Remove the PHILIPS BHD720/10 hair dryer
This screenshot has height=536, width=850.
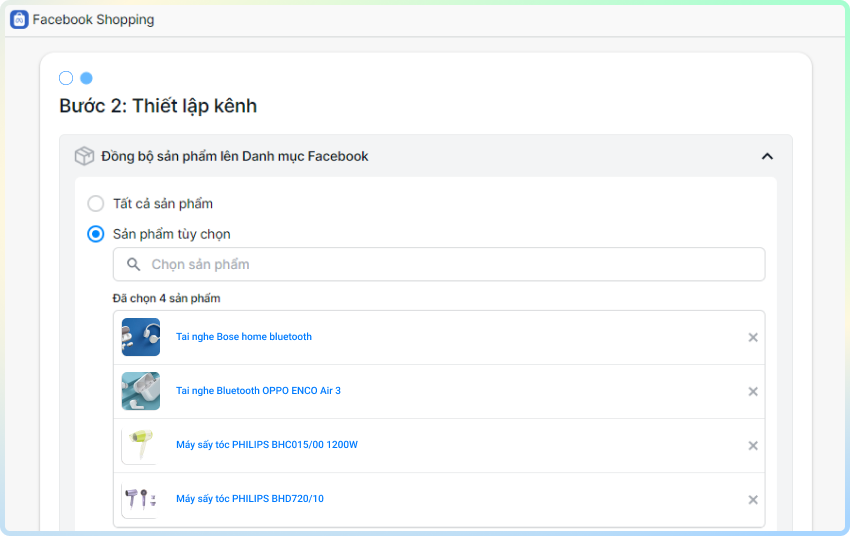(753, 499)
